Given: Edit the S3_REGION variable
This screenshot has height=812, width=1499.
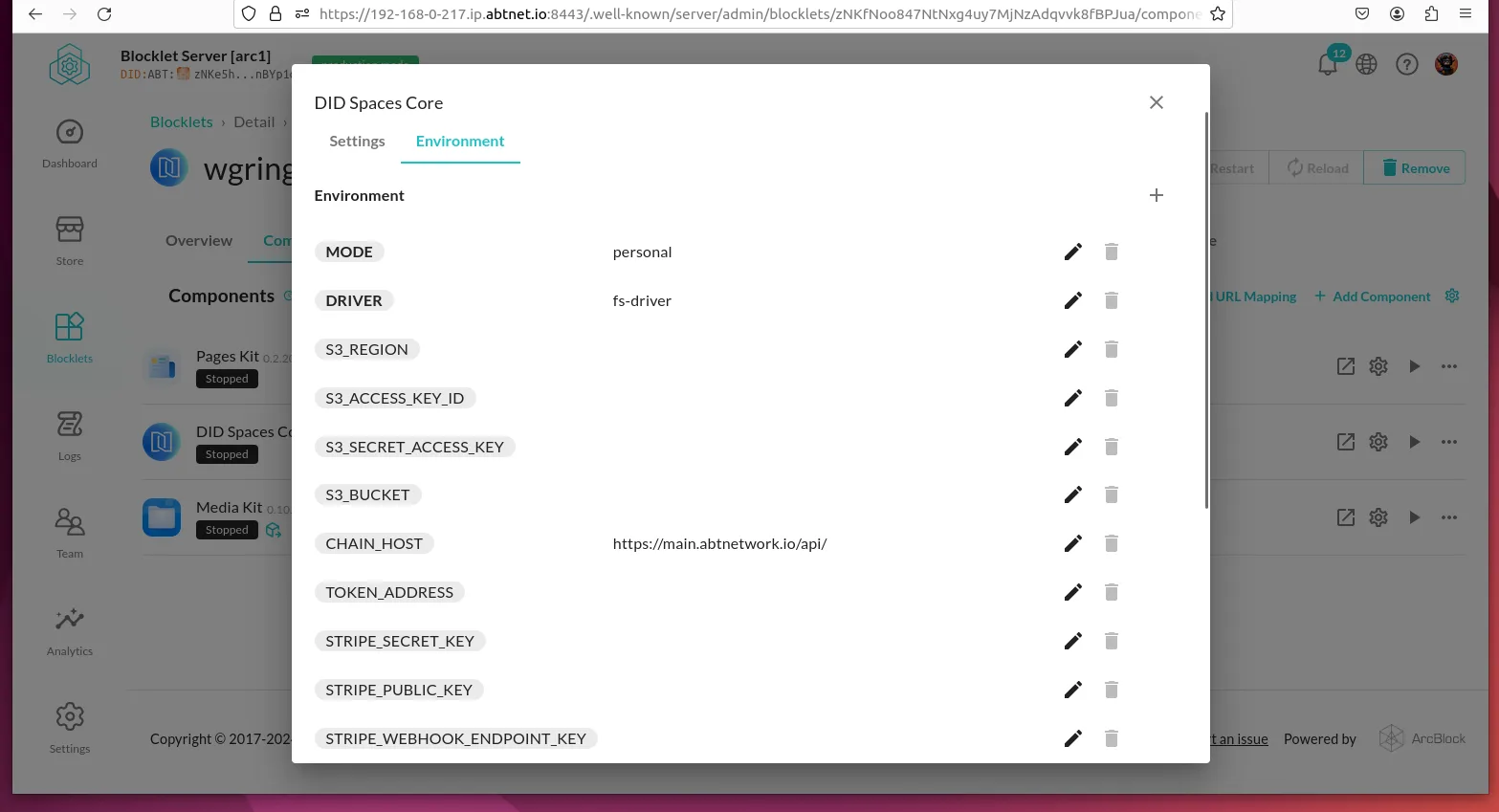Looking at the screenshot, I should click(x=1073, y=349).
